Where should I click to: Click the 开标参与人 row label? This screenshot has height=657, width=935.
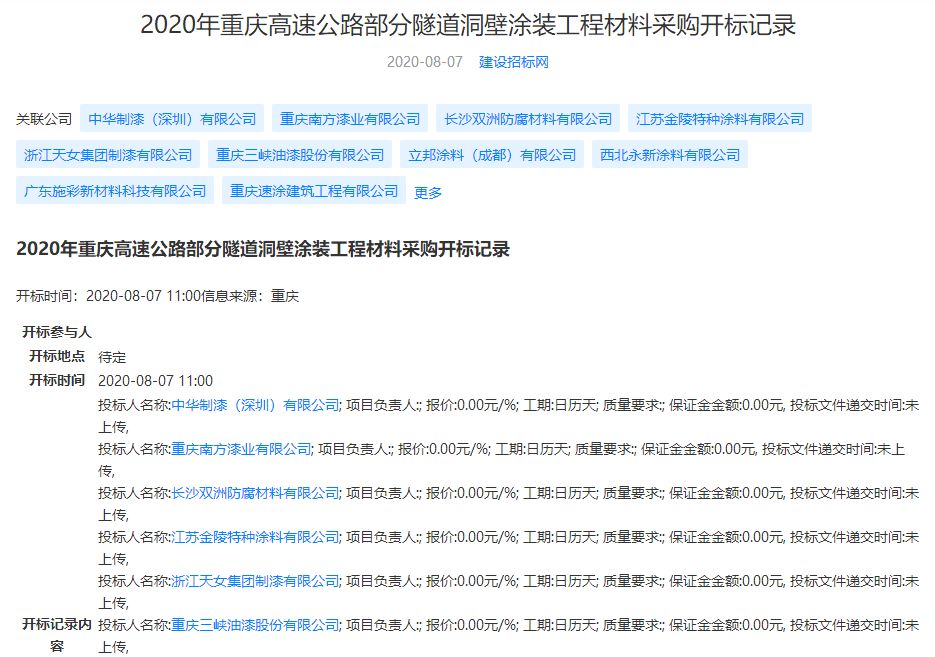(57, 332)
